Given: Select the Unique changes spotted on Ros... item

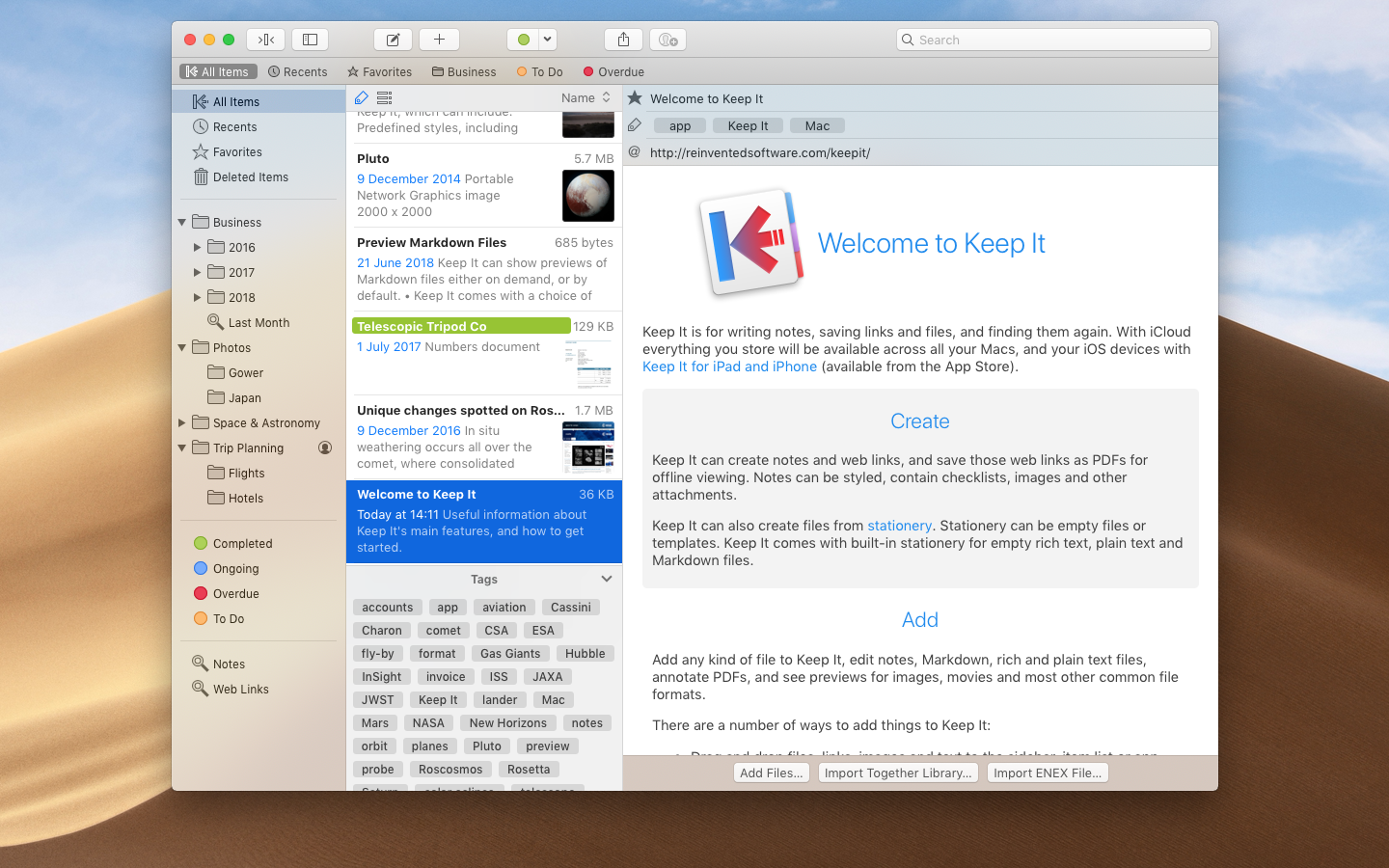Looking at the screenshot, I should tap(484, 437).
